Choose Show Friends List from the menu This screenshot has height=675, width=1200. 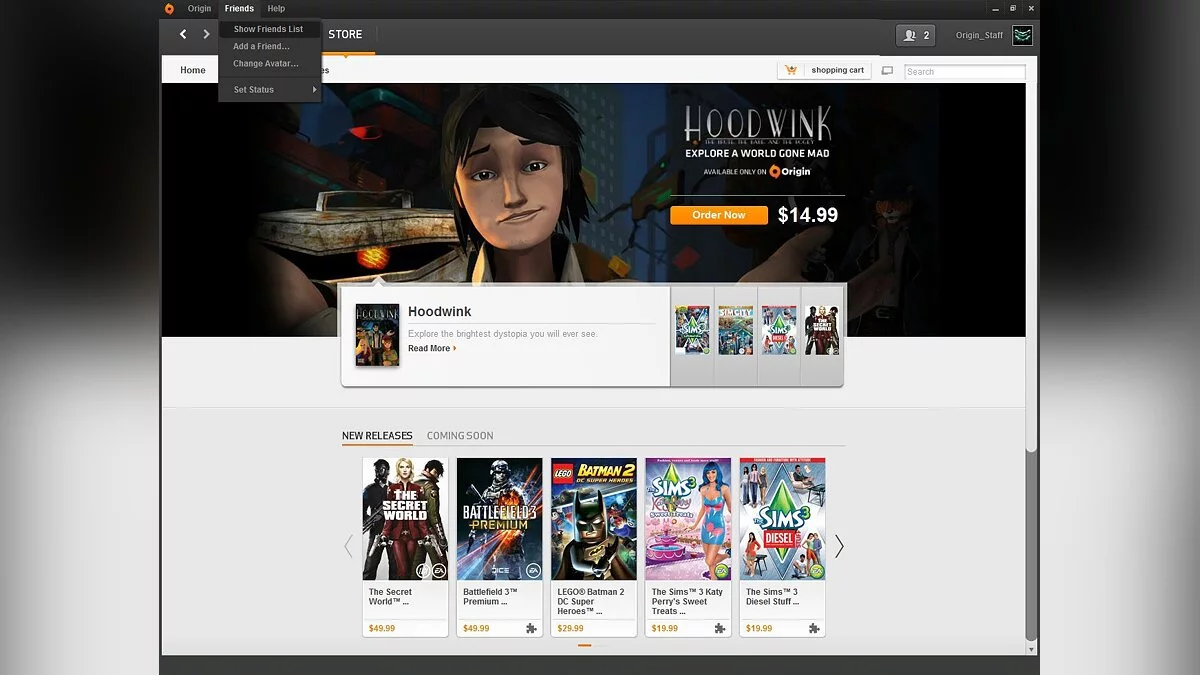[x=269, y=29]
